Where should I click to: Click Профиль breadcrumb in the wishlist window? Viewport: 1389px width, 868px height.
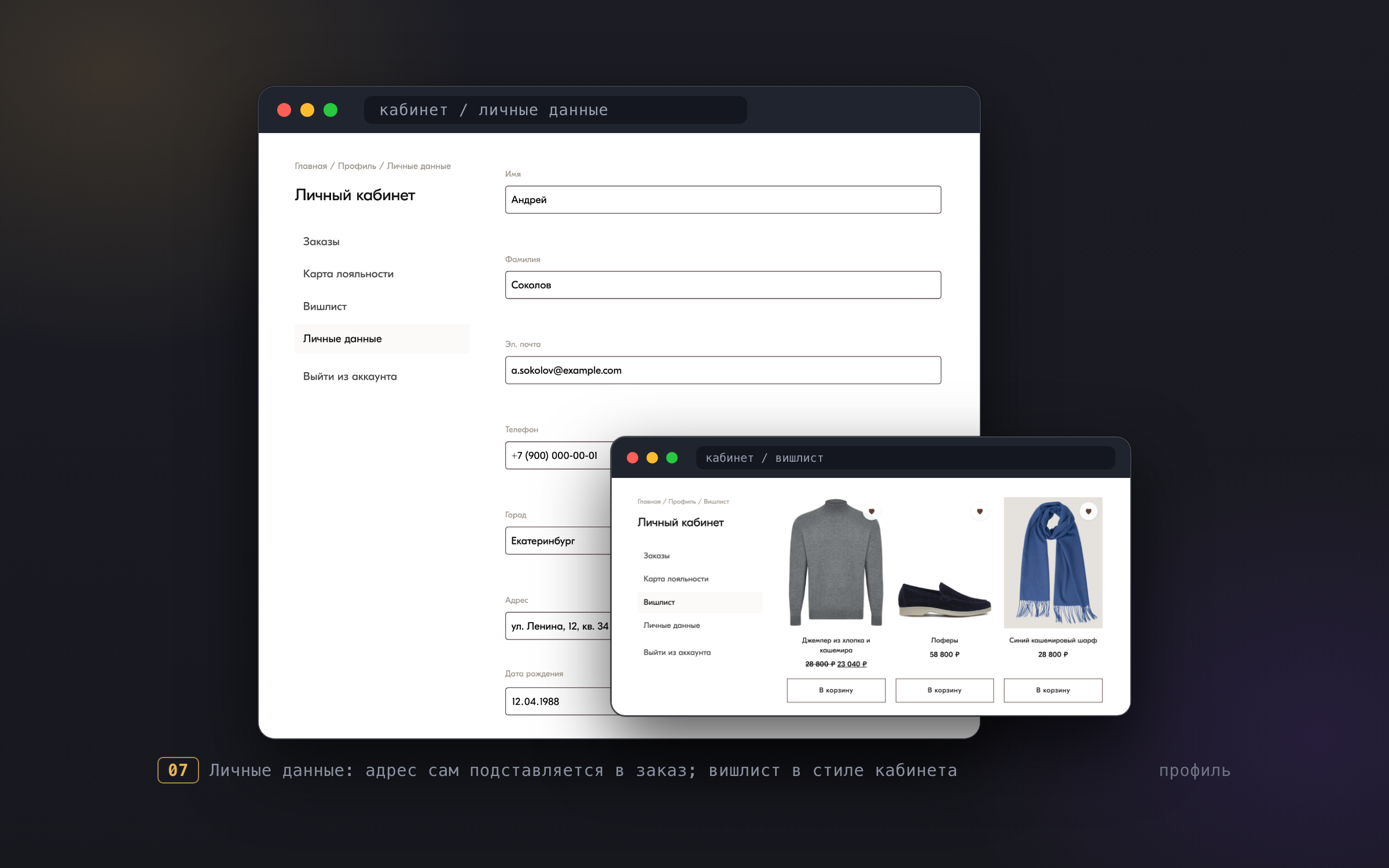(x=682, y=502)
